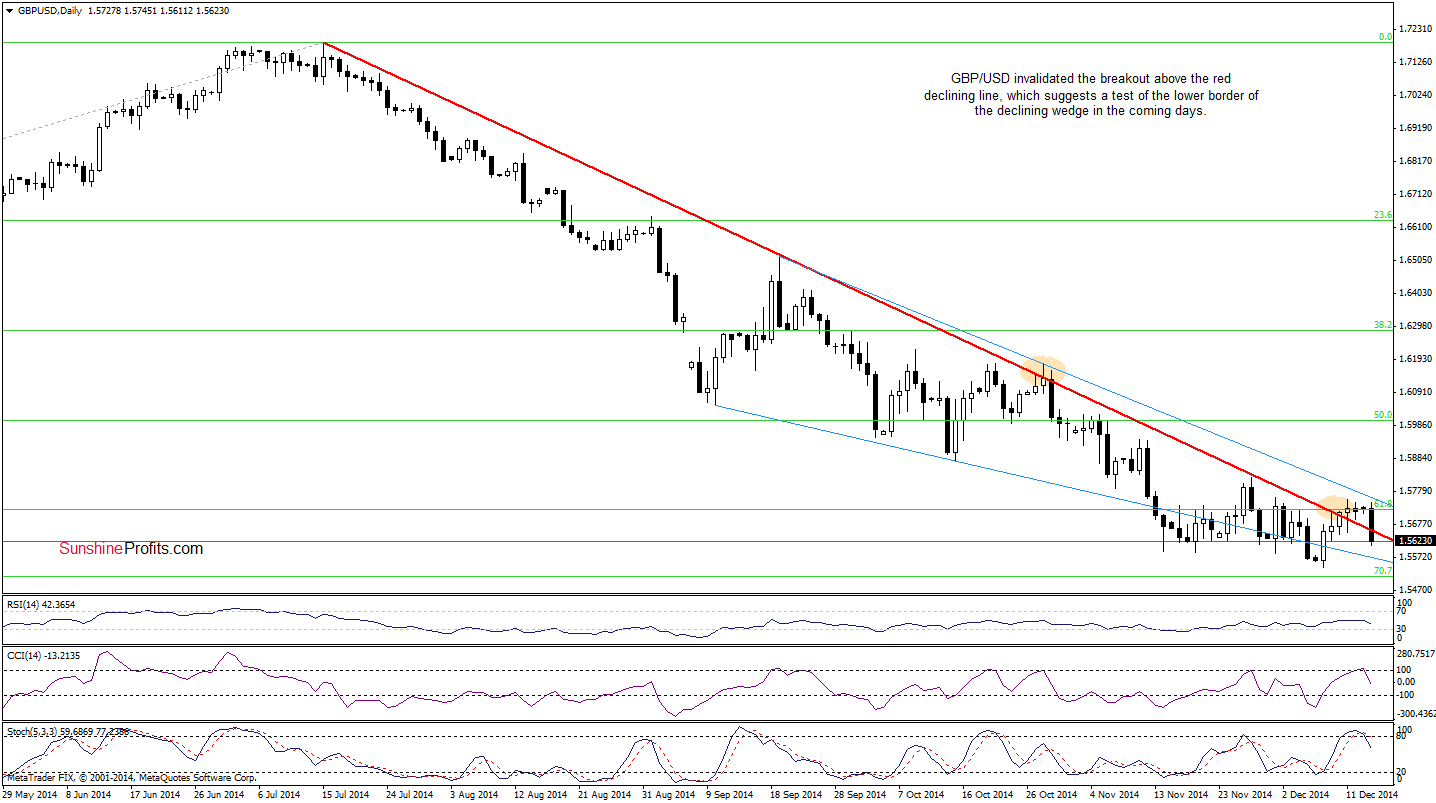This screenshot has width=1436, height=803.
Task: Click price axis value 1.69190
Action: (1415, 128)
